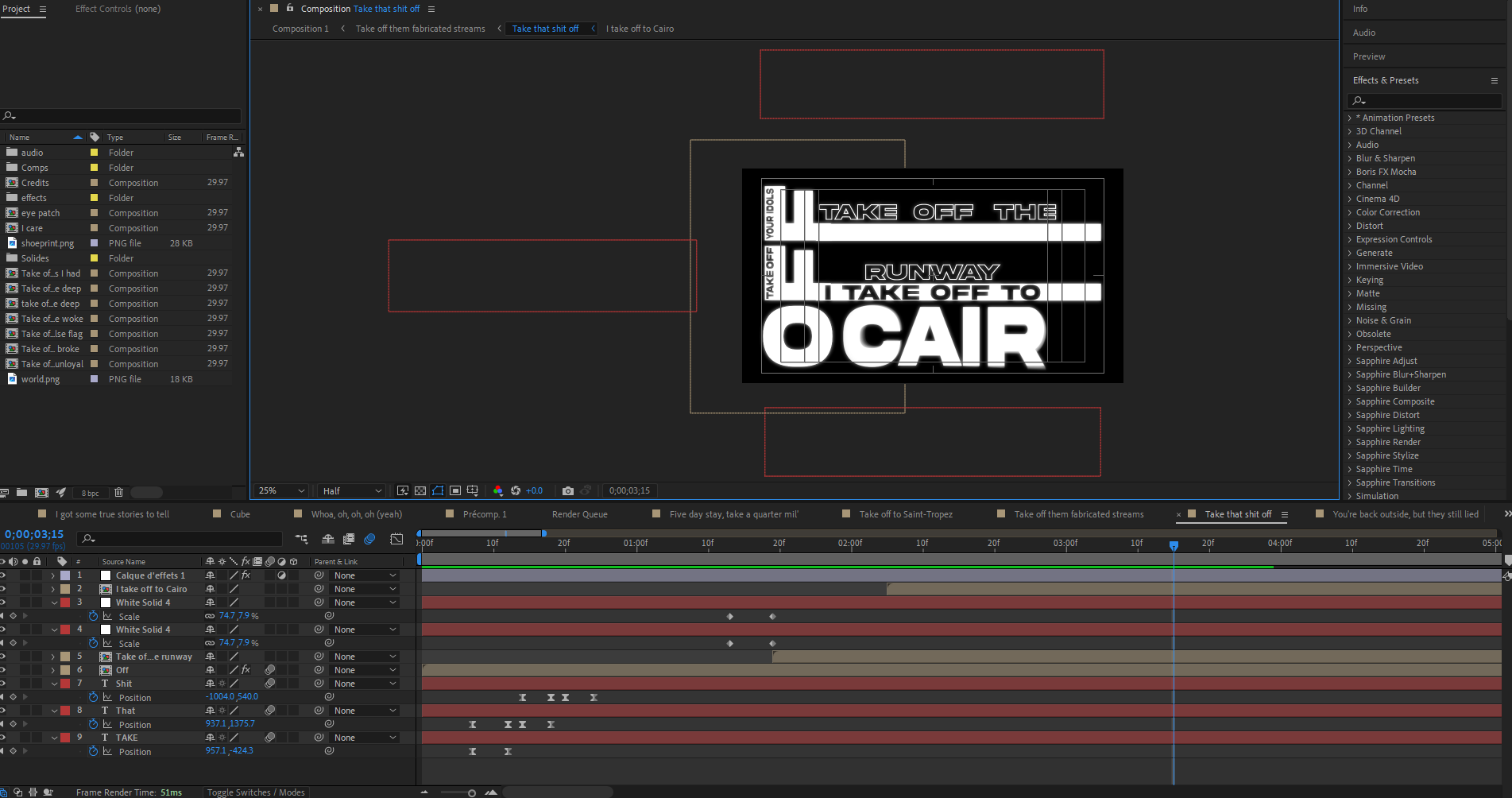Open the Render Queue tab
The width and height of the screenshot is (1512, 798).
(579, 514)
